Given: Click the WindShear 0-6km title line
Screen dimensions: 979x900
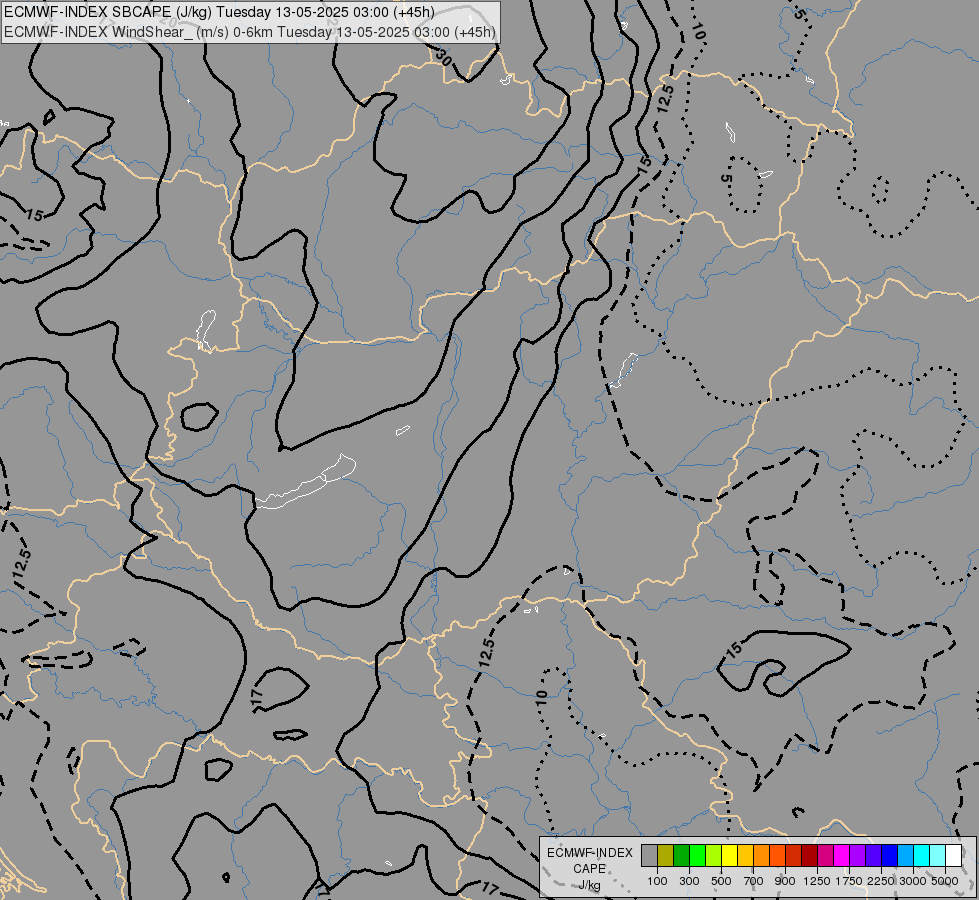Looking at the screenshot, I should [250, 32].
